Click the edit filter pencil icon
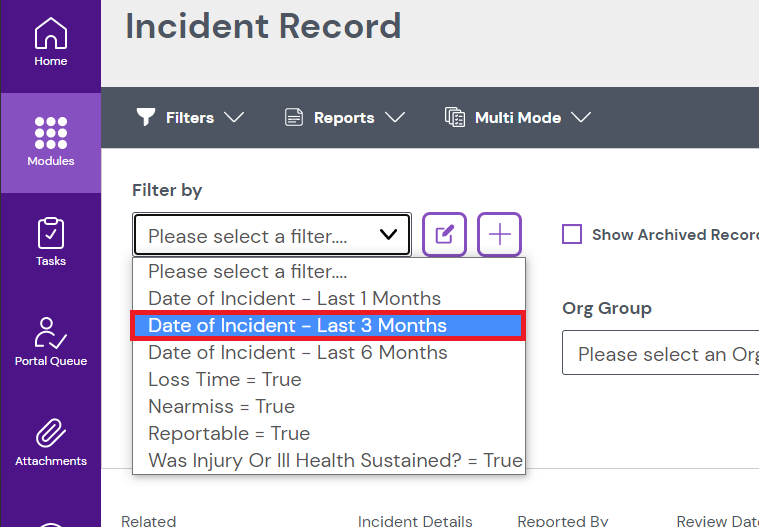 (444, 235)
